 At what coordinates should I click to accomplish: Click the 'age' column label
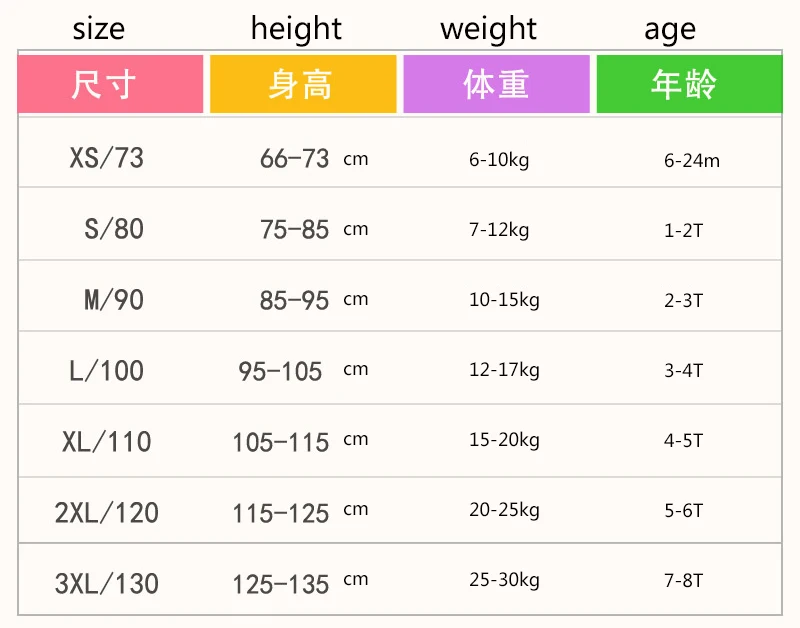click(670, 31)
